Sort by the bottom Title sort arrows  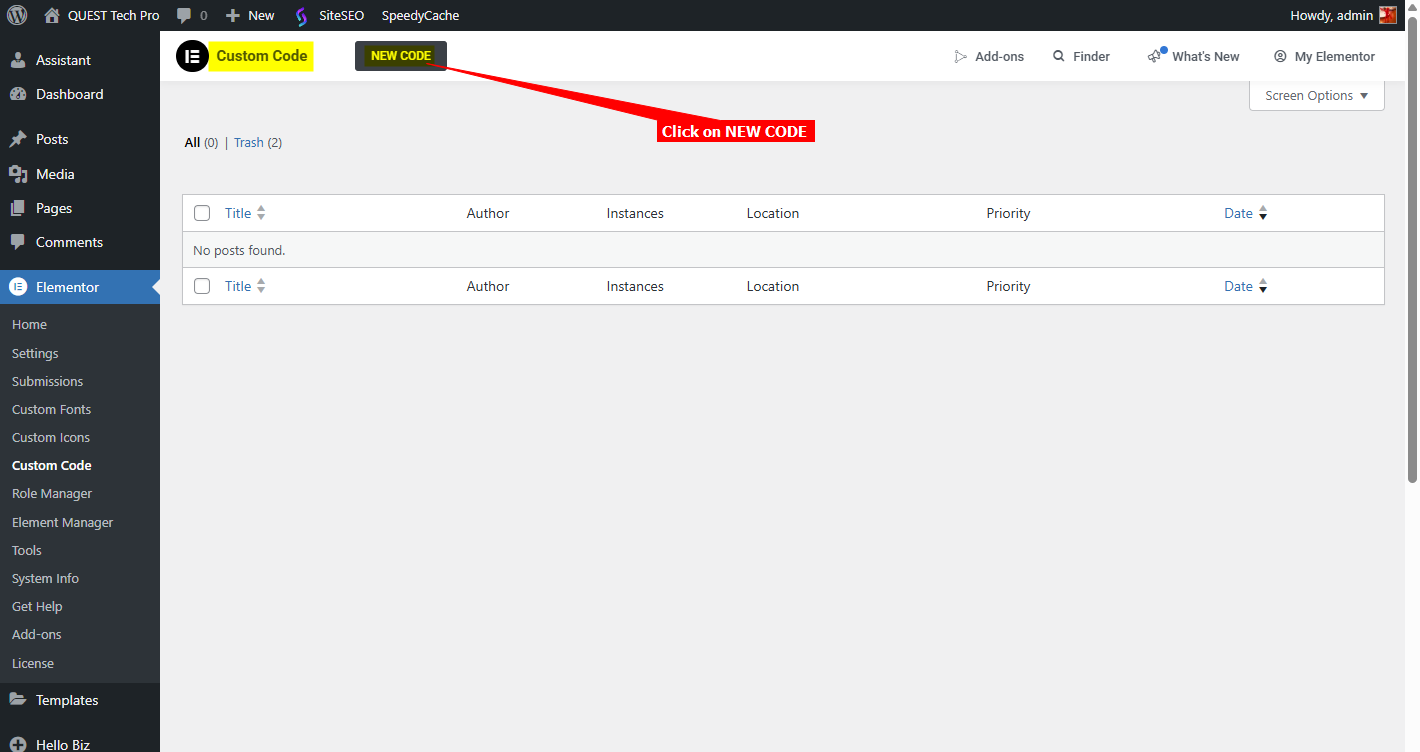click(261, 286)
